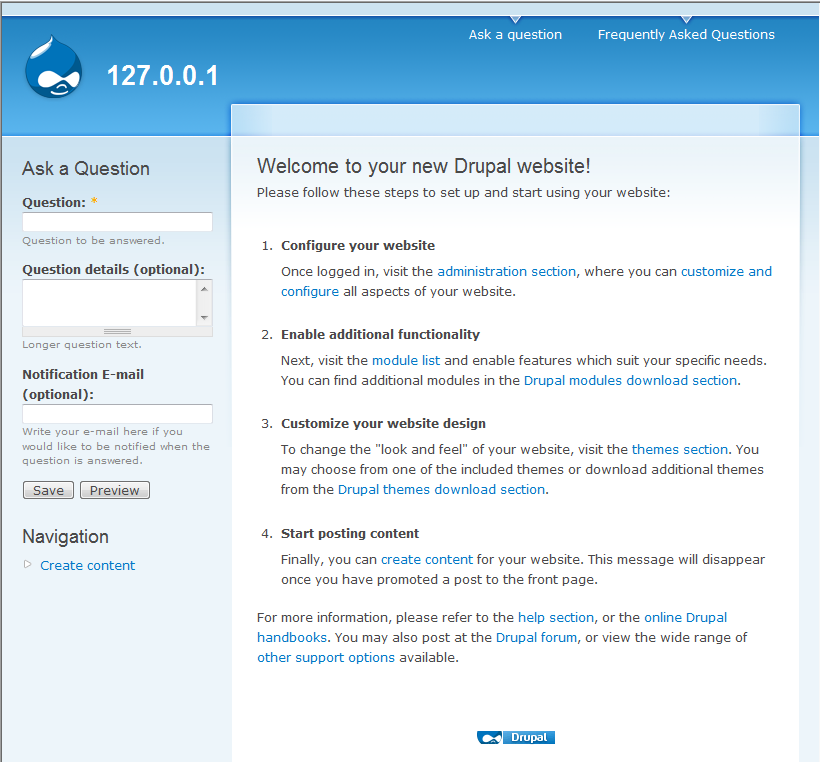This screenshot has width=820, height=762.
Task: Open the Ask a question menu item
Action: pos(515,35)
